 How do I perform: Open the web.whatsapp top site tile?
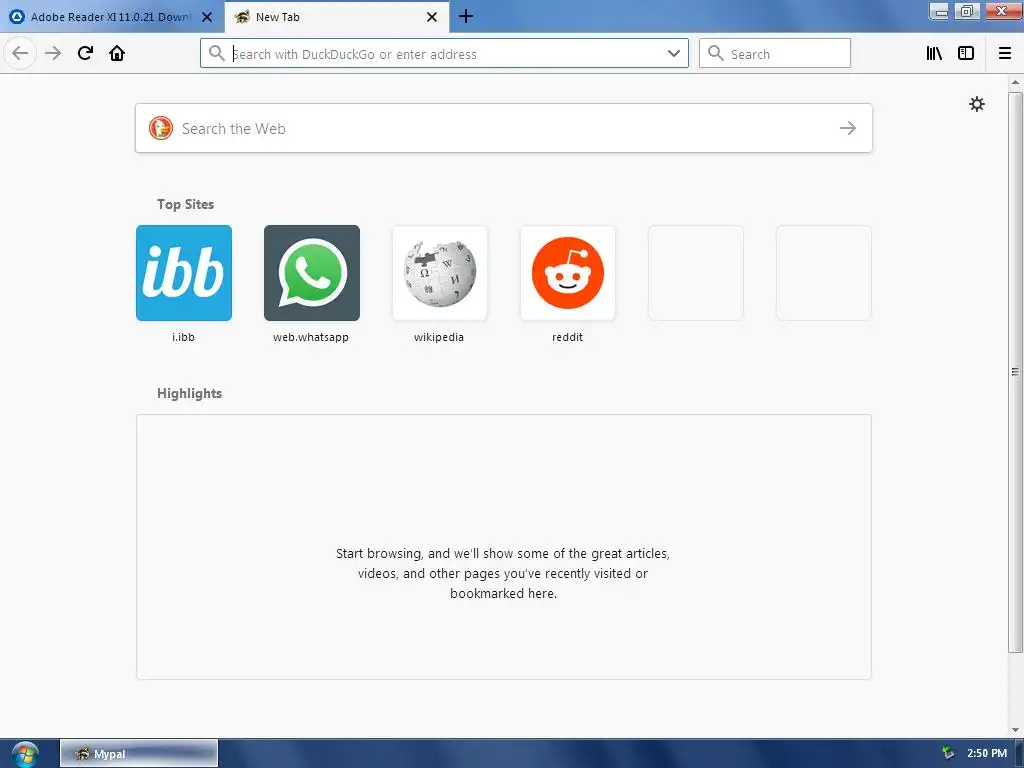point(312,273)
